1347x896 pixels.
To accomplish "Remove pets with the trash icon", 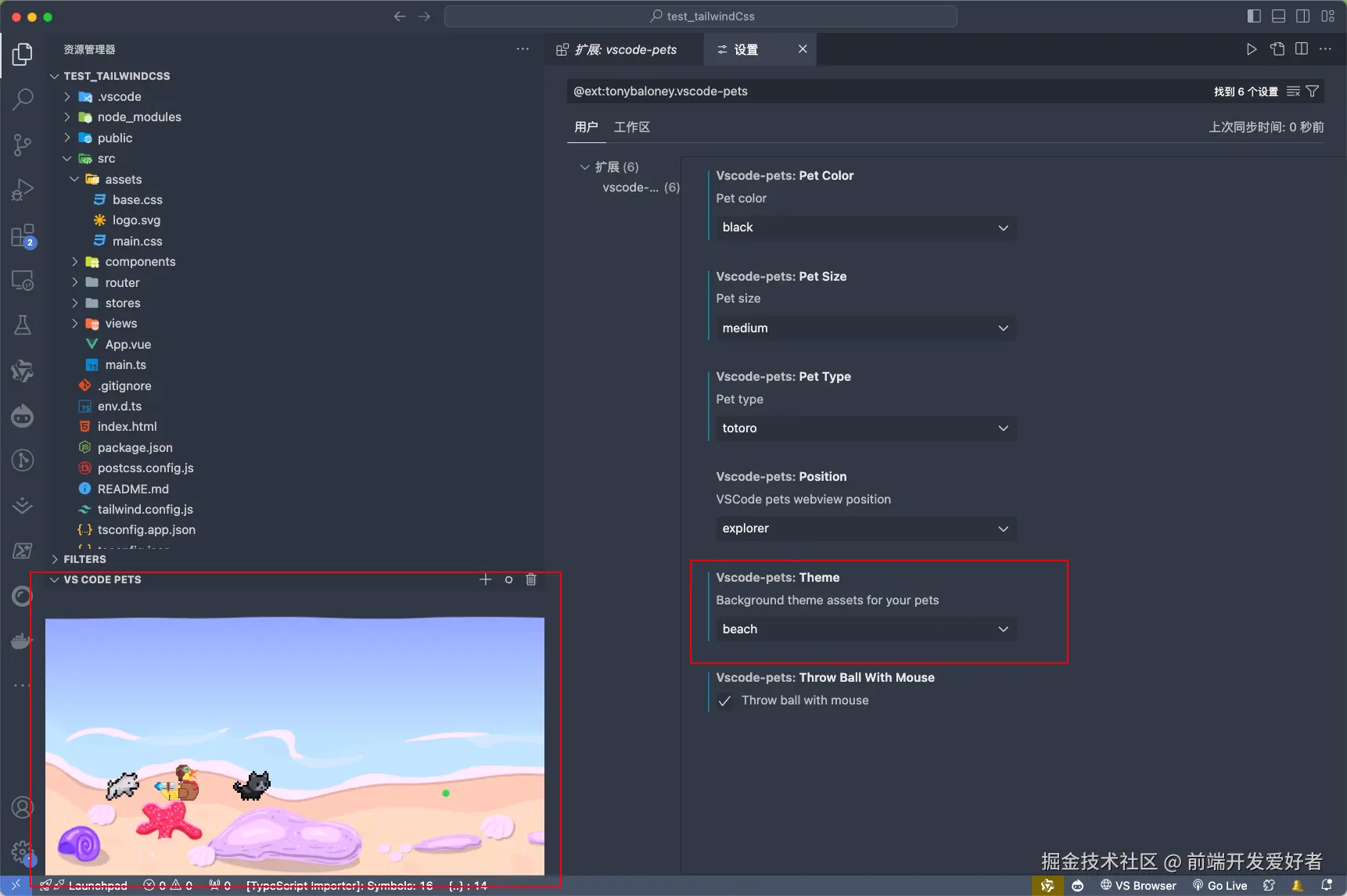I will point(531,579).
